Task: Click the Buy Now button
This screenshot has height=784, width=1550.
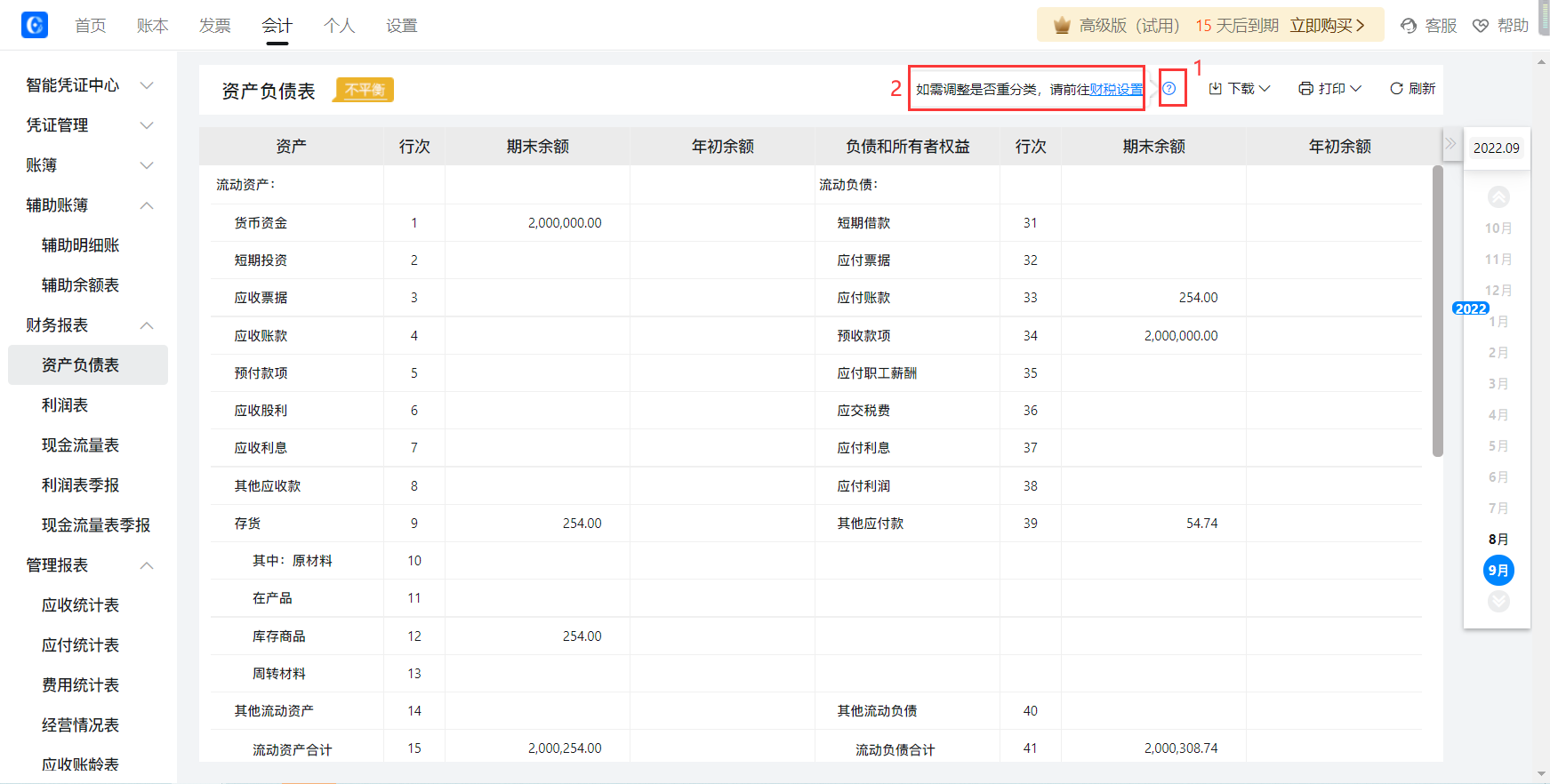Action: click(1327, 26)
